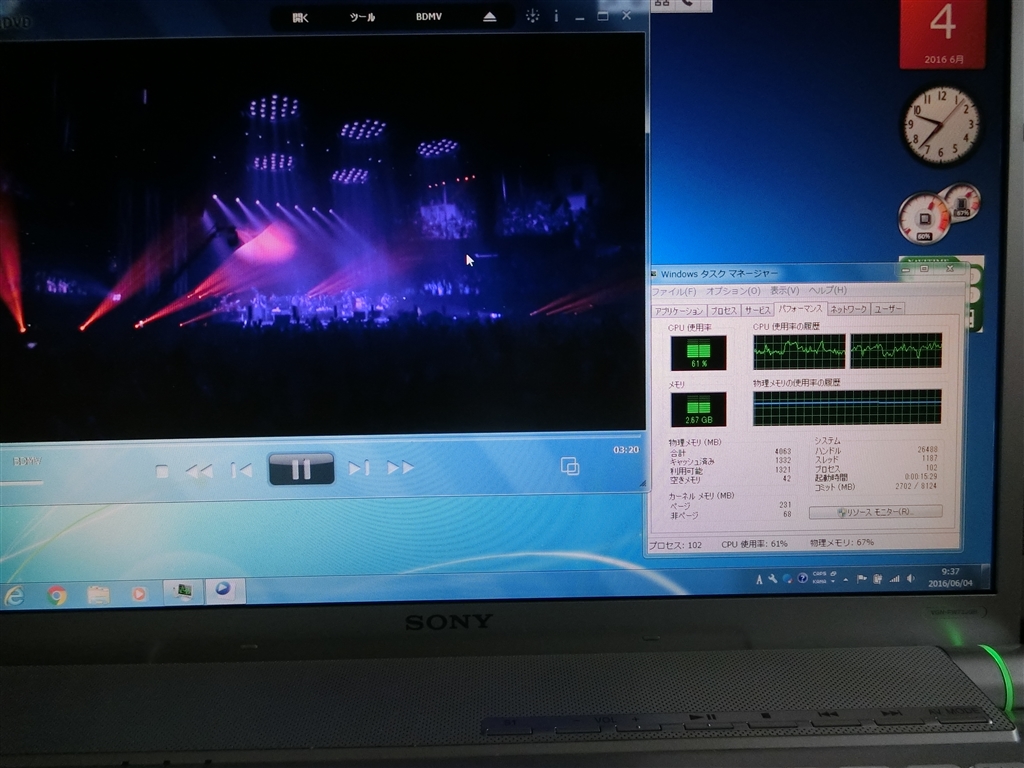Click the right CPU history graph
Viewport: 1024px width, 768px height.
[896, 350]
